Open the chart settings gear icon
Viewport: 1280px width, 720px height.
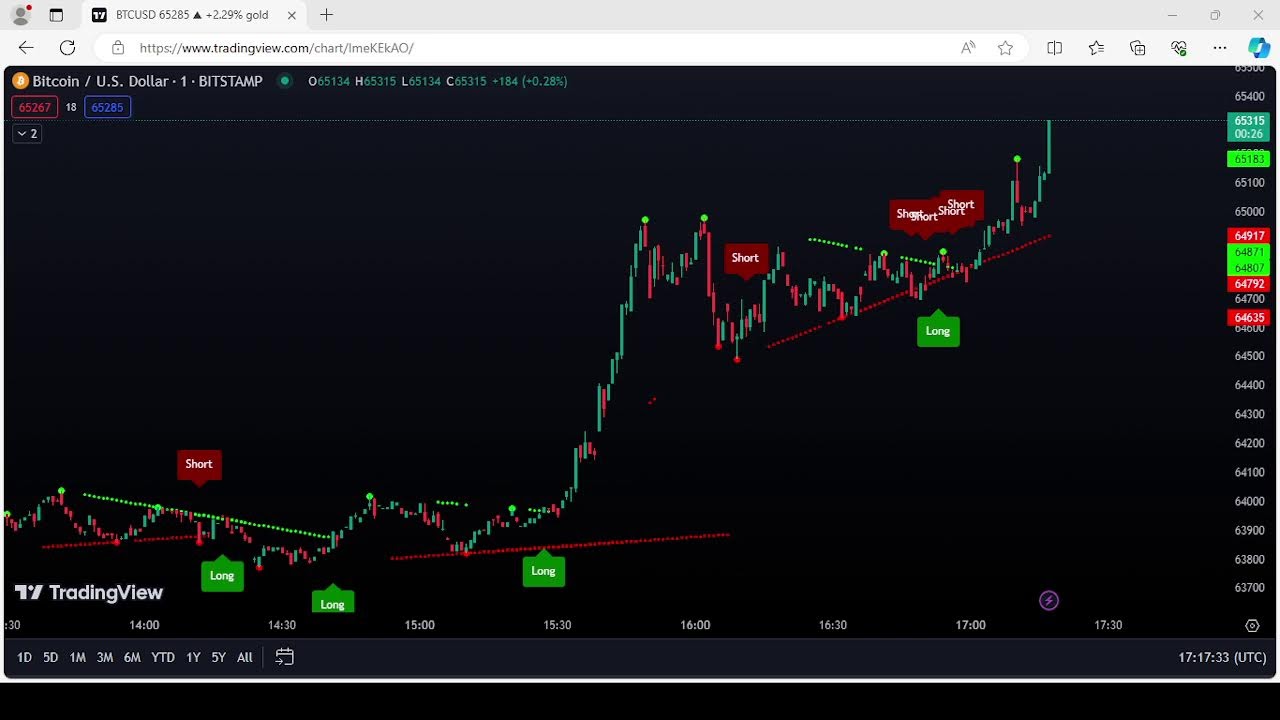click(x=1252, y=626)
